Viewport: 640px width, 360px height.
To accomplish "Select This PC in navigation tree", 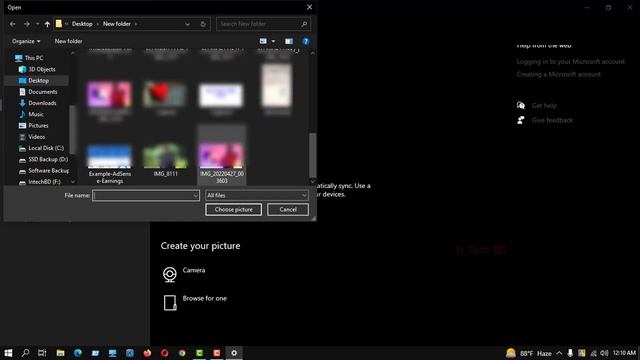I will point(29,58).
